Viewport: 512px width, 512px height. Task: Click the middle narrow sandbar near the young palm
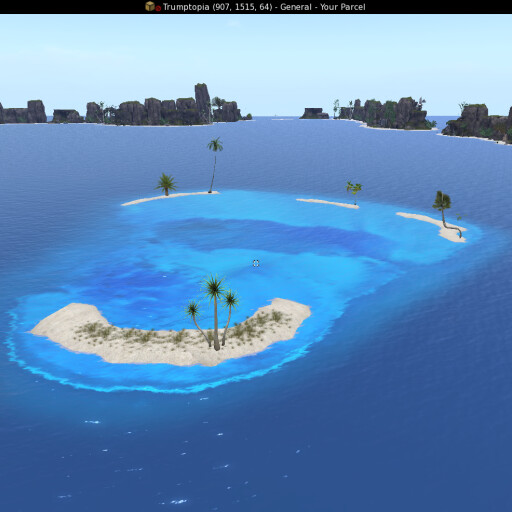(328, 203)
